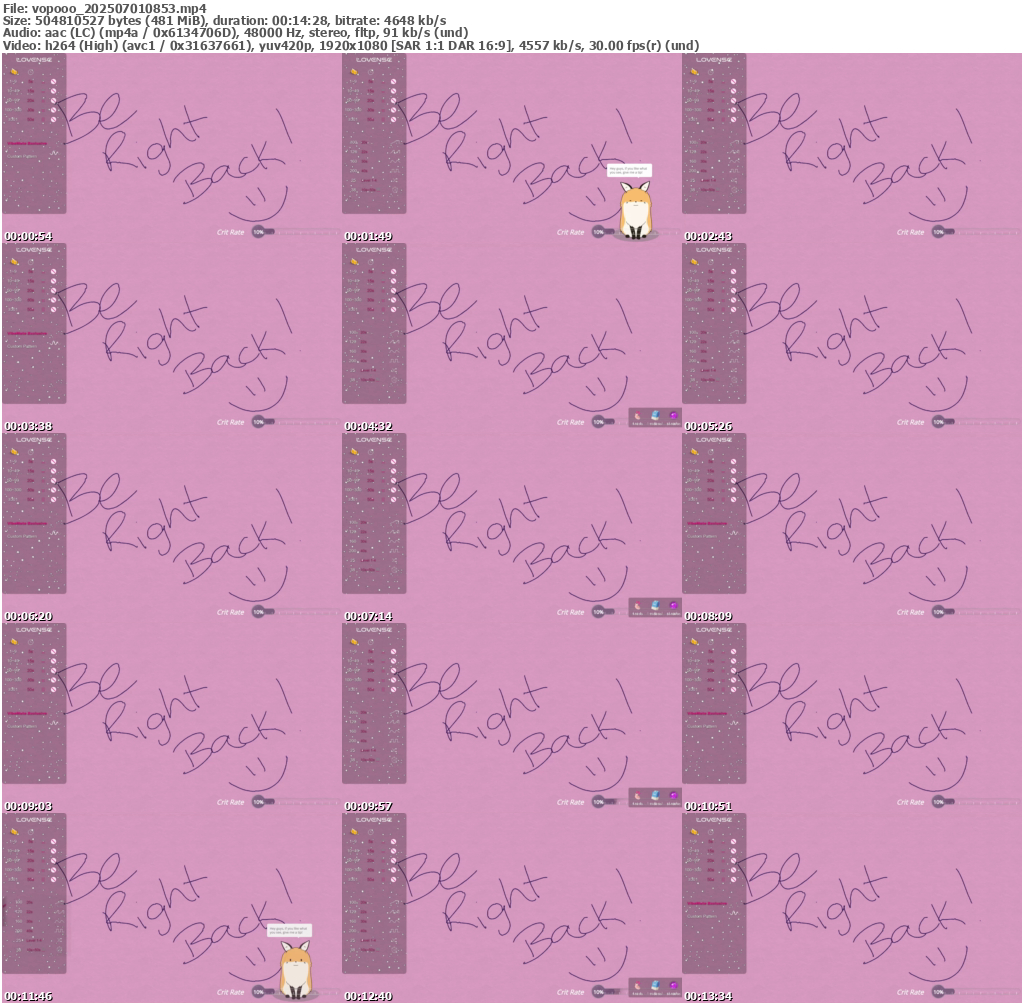Open the video frame stamped 00:00:54
This screenshot has width=1024, height=1003.
[172, 148]
